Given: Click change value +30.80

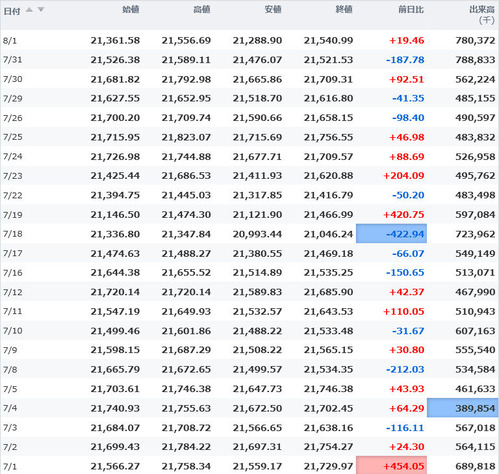Looking at the screenshot, I should coord(407,350).
